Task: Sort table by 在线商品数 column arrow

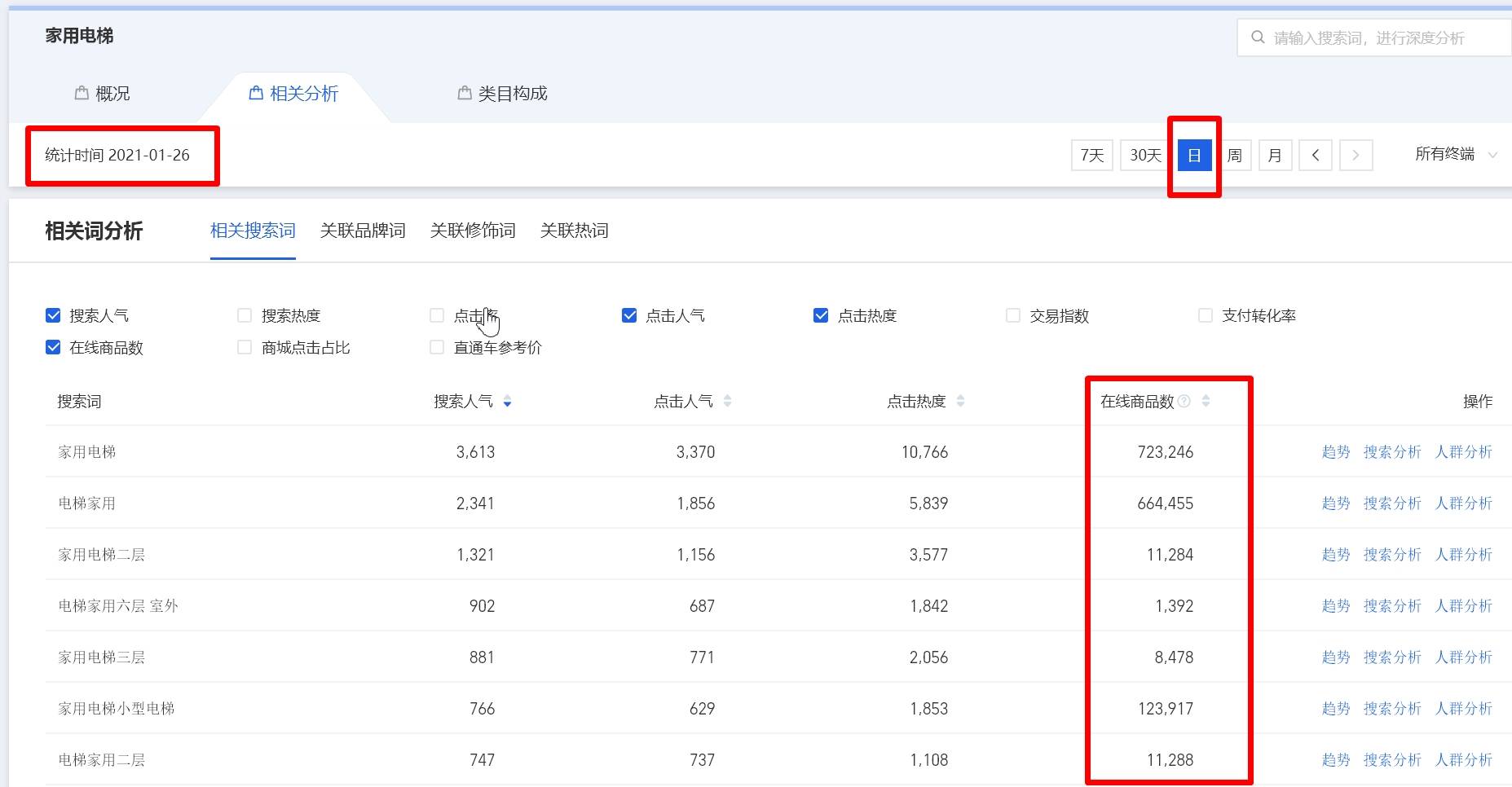Action: pyautogui.click(x=1206, y=401)
